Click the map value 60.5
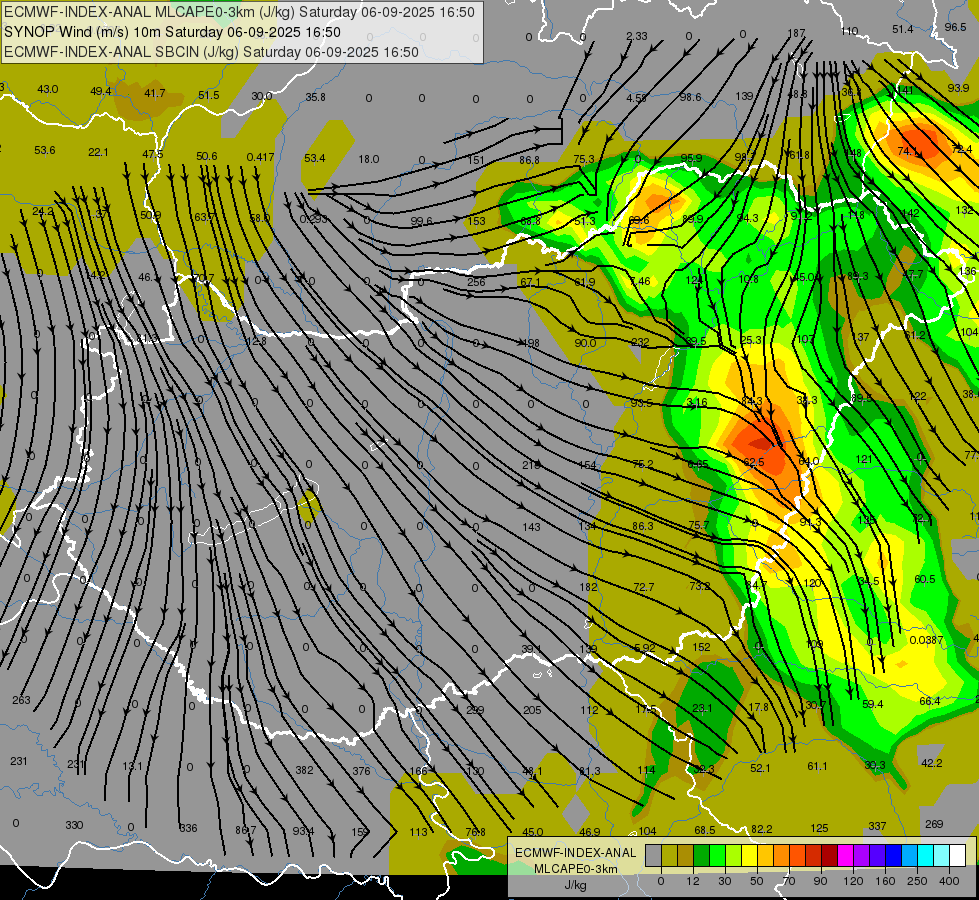 925,580
